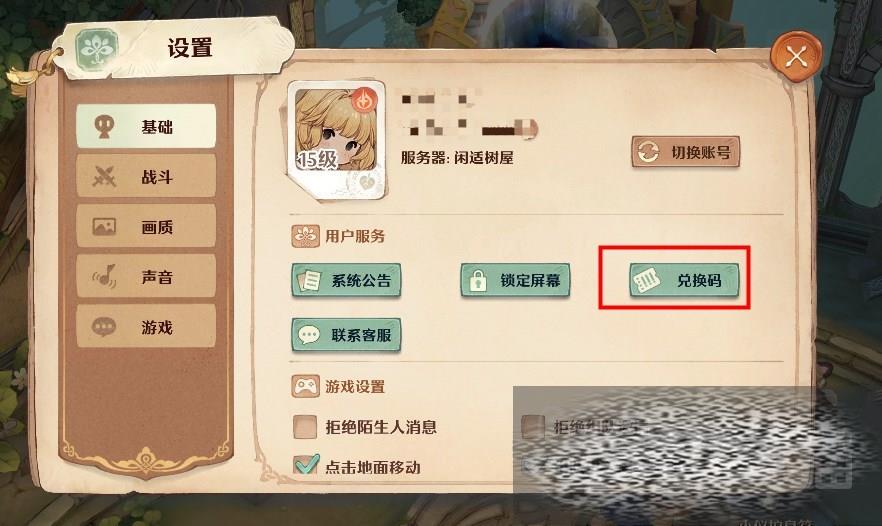Open the 画质 graphics tab
Viewport: 882px width, 526px height.
point(146,226)
